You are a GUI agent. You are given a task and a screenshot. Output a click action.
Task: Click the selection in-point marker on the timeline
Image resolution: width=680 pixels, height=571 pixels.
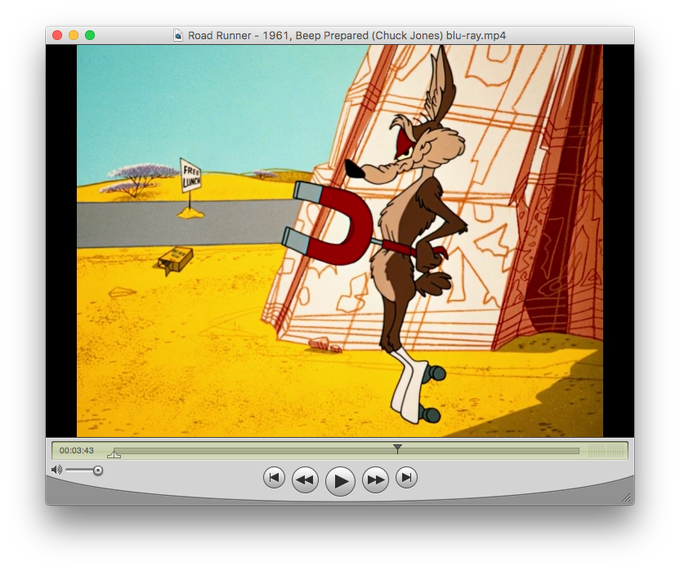[x=114, y=454]
